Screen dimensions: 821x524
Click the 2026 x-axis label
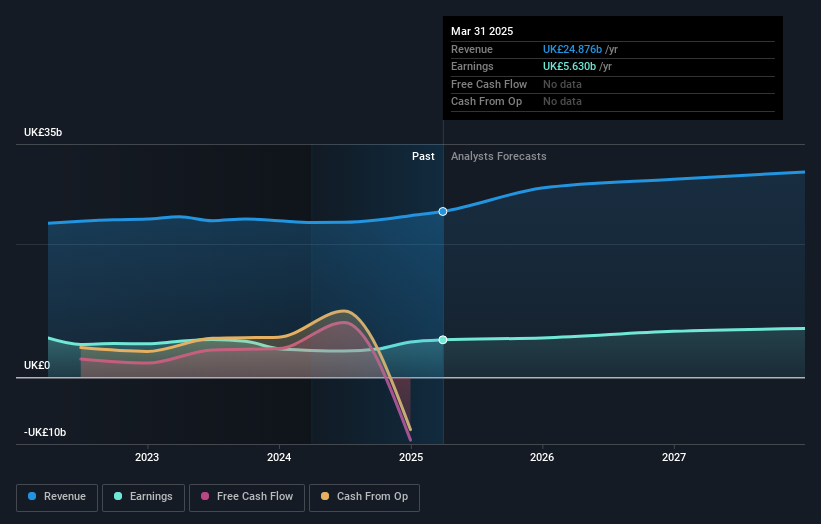[542, 458]
